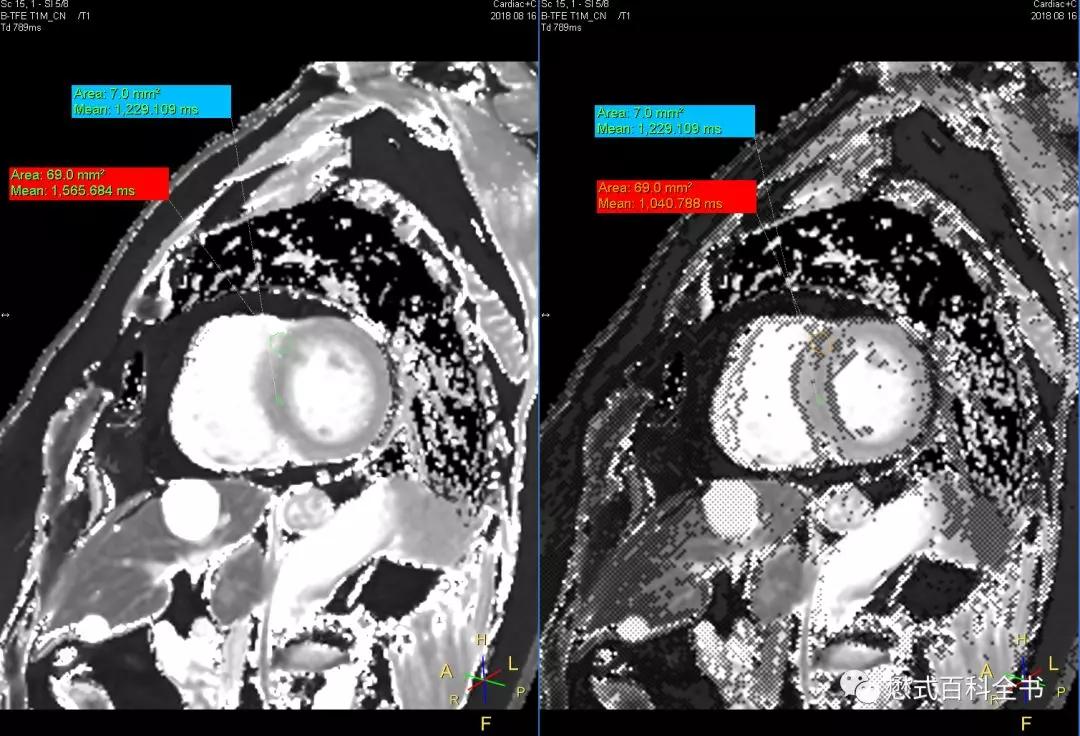Click the yellow 'L' orientation label in right panel
Screen dimensions: 1080x736
pos(1053,664)
